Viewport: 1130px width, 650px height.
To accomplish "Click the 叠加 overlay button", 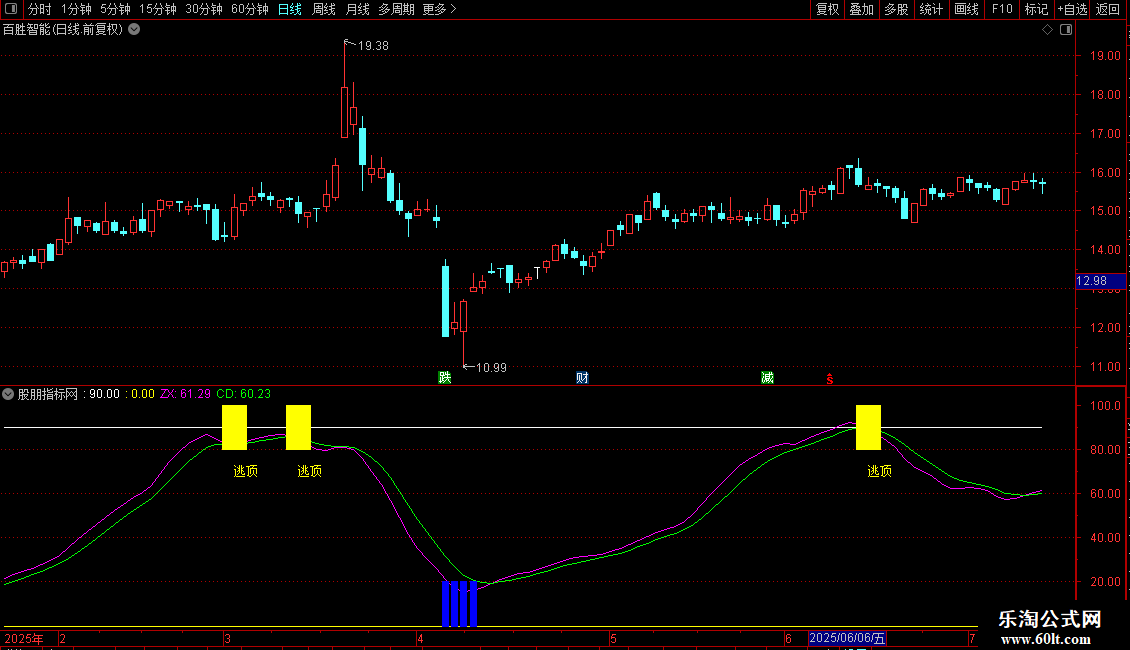I will click(861, 9).
